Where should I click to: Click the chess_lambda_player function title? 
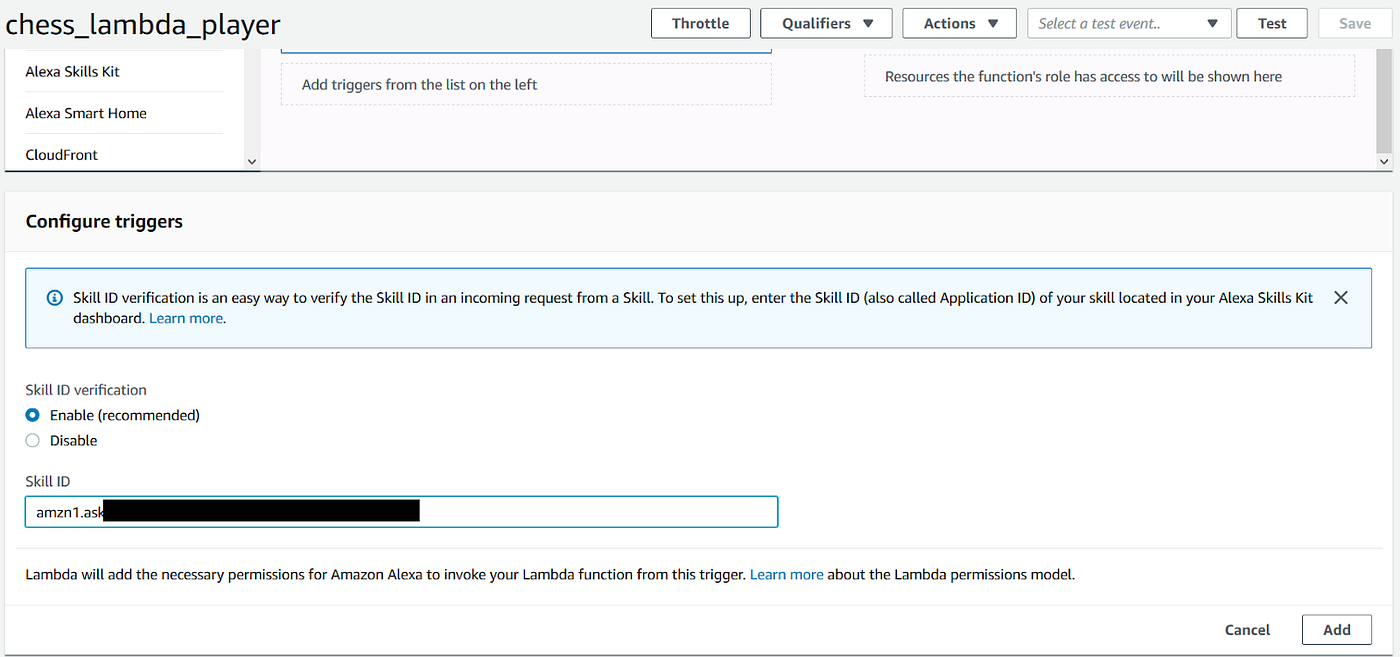pos(143,24)
